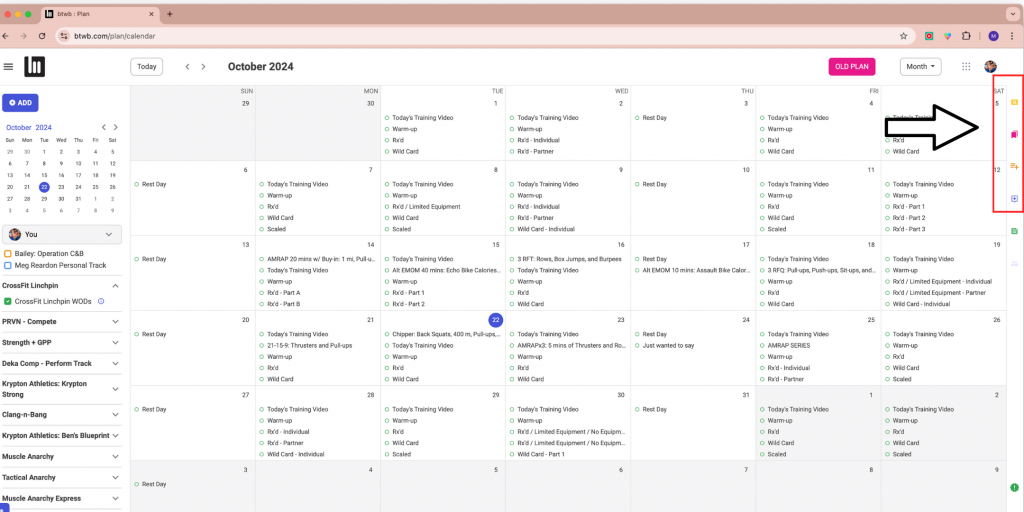1024x512 pixels.
Task: Open a new browser tab
Action: pos(170,14)
